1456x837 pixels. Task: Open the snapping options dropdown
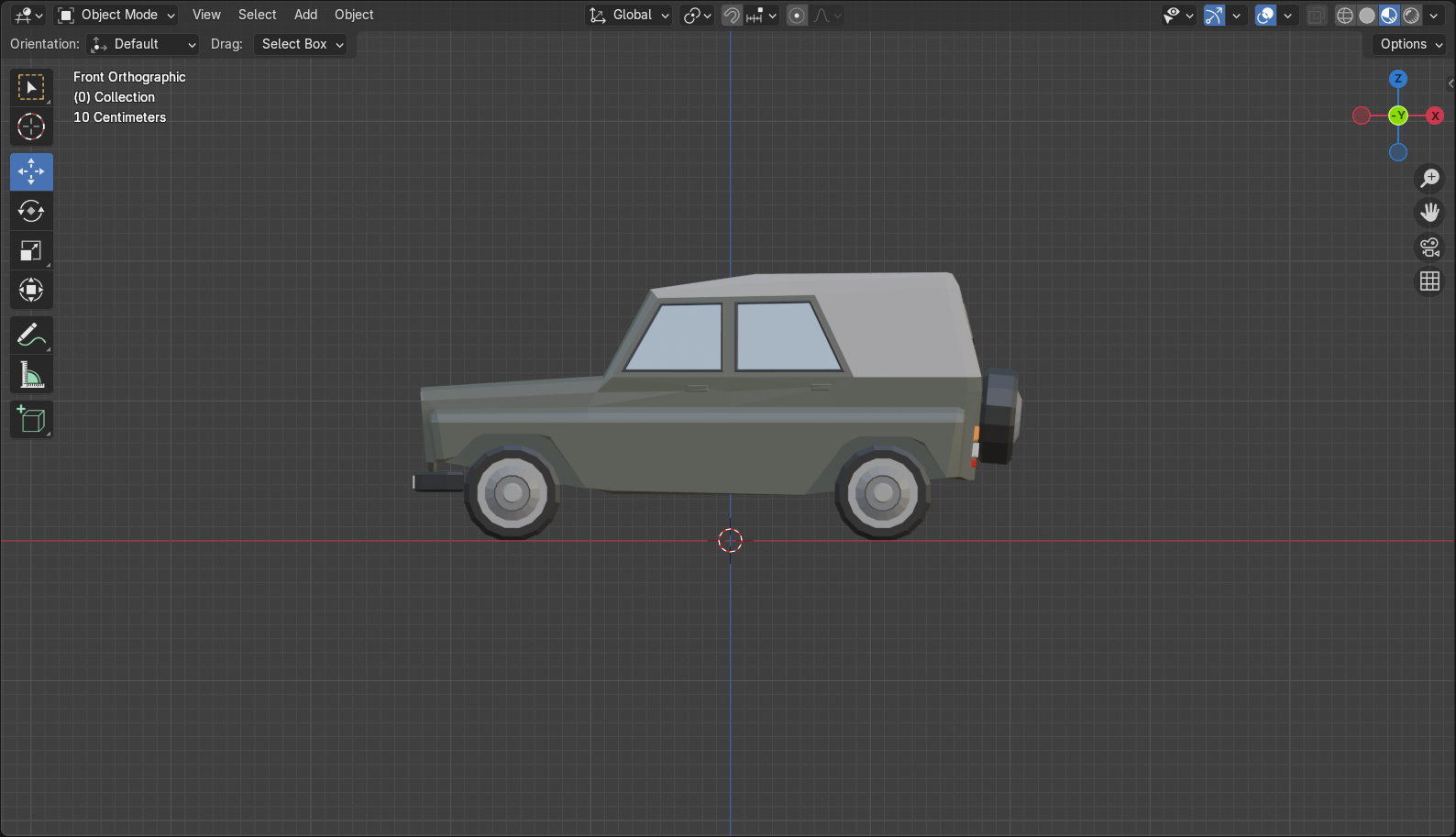tap(762, 15)
